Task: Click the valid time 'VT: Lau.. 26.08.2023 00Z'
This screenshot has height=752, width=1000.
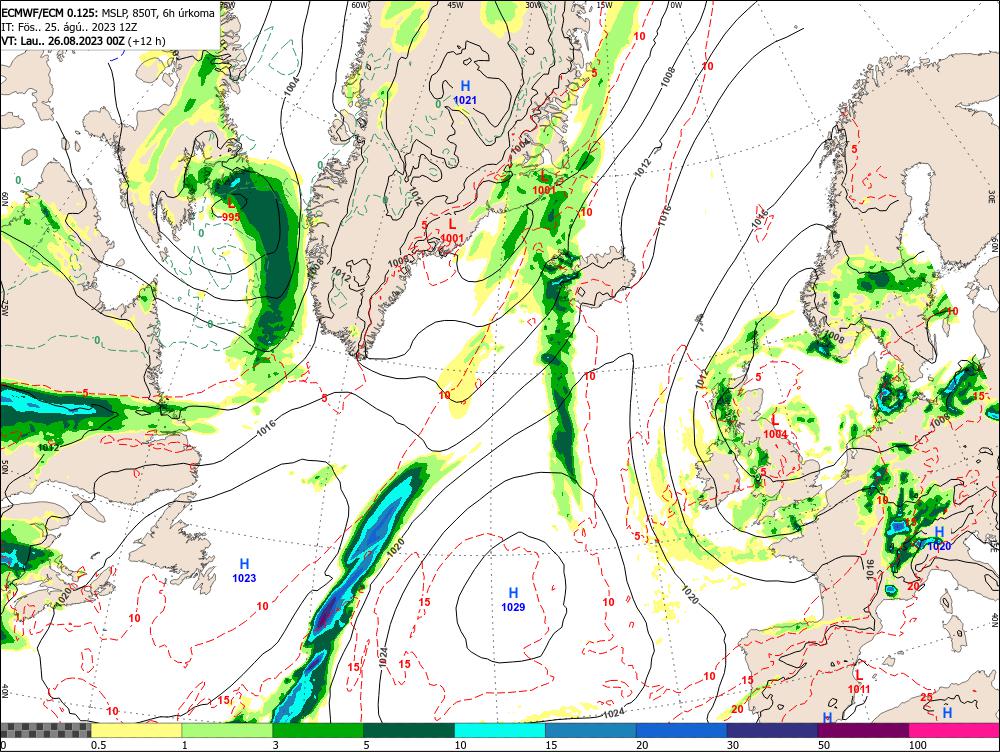Action: point(63,41)
